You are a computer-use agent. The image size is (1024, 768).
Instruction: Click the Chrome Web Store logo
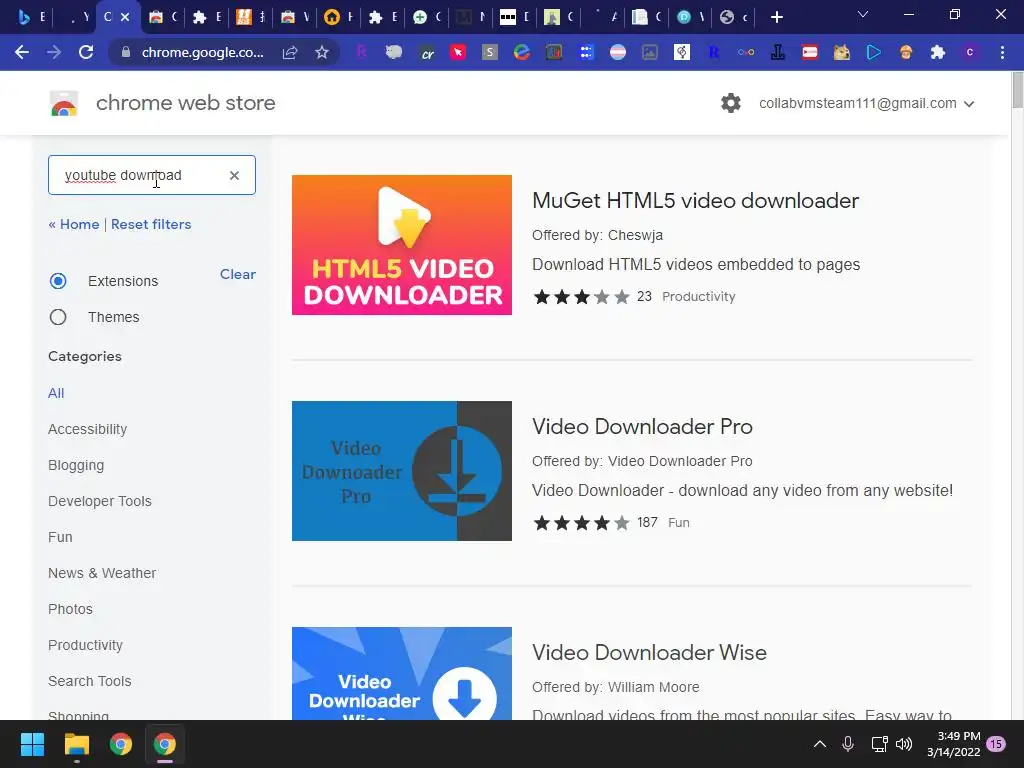click(x=64, y=103)
